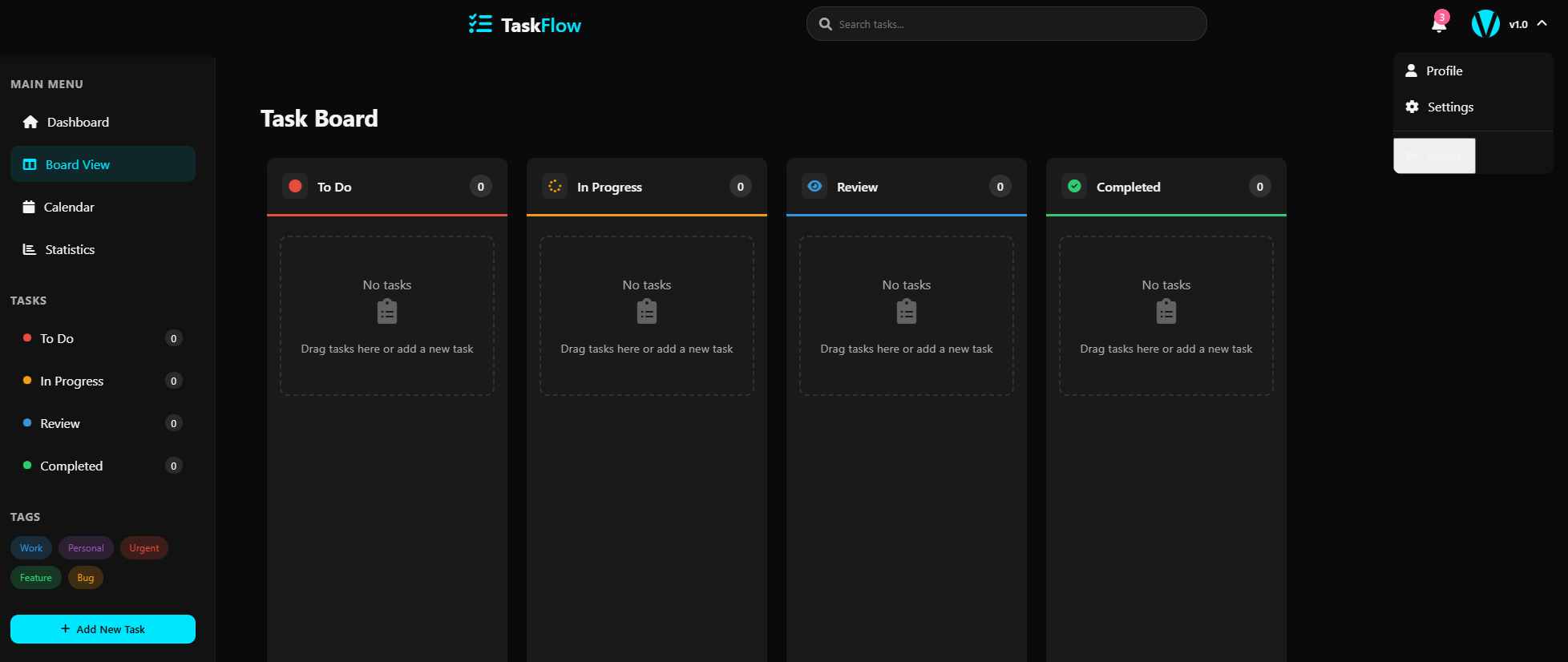The image size is (1568, 662).
Task: Click the sidebar Completed count badge
Action: (173, 466)
